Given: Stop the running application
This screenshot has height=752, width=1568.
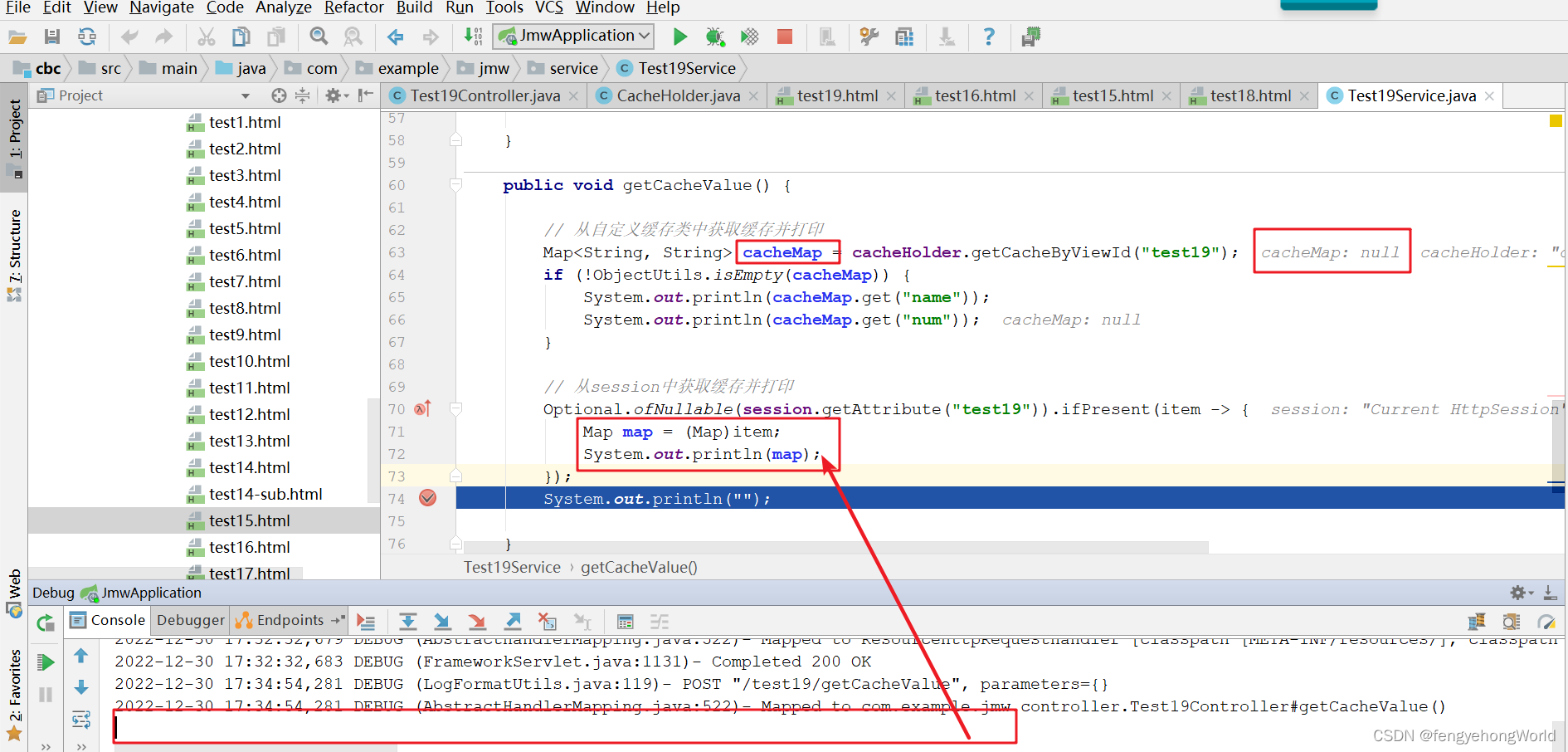Looking at the screenshot, I should point(785,37).
